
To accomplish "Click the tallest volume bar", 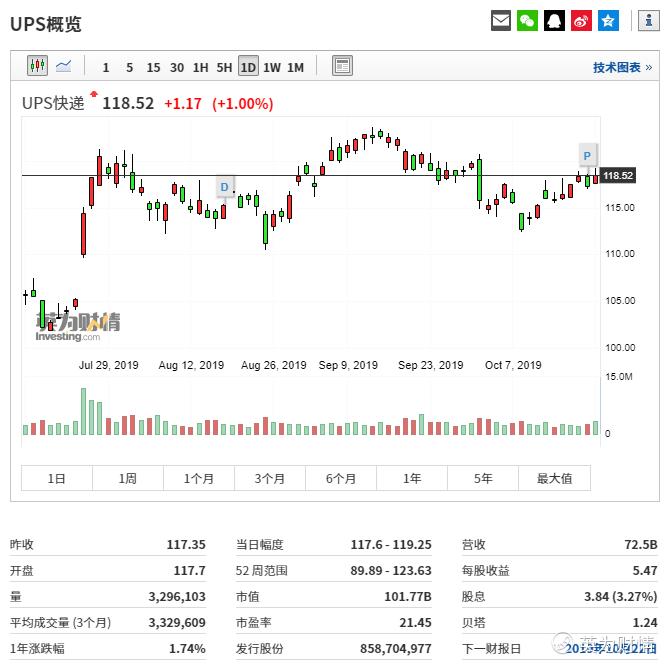I will [83, 412].
